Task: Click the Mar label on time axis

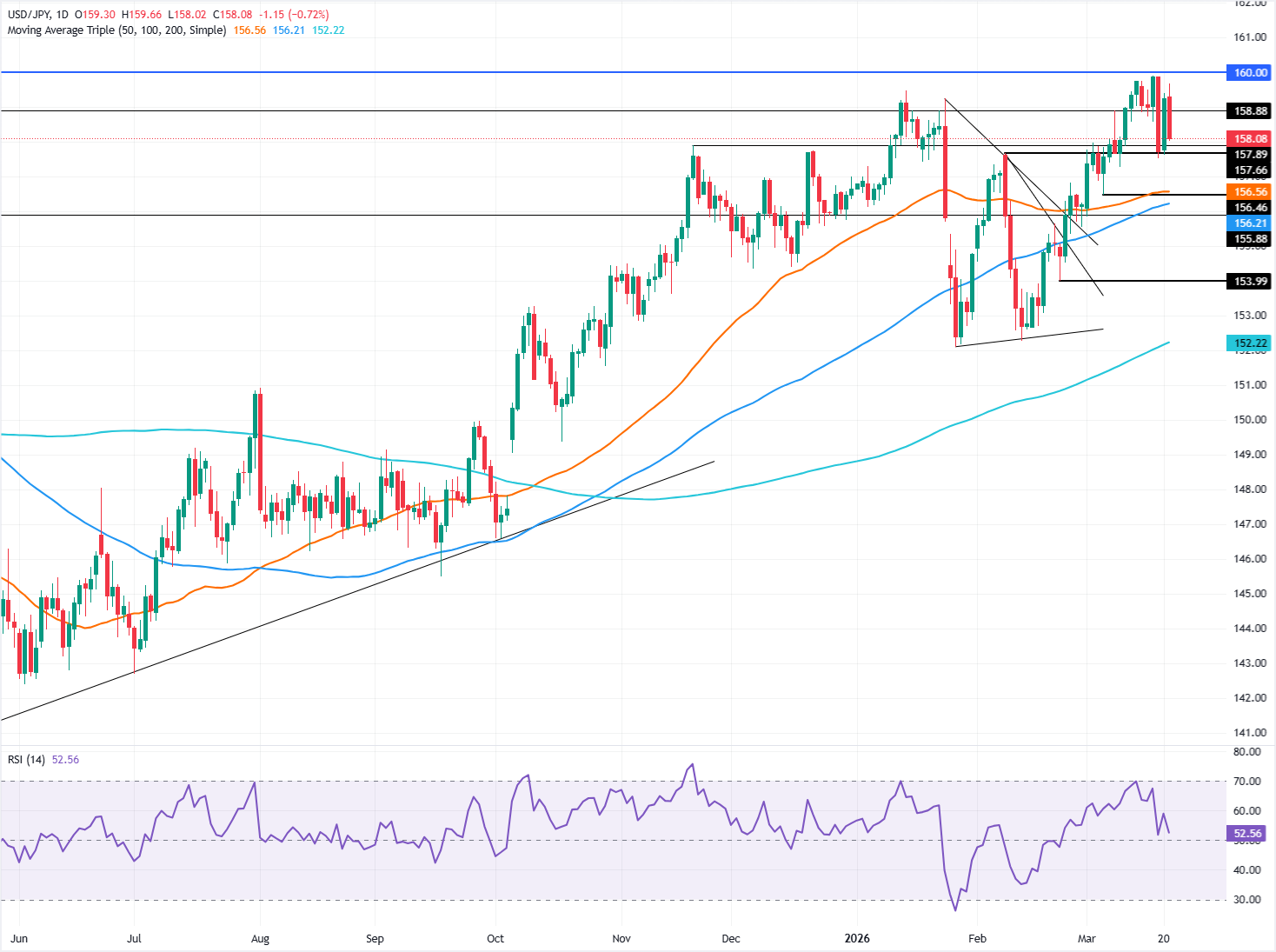Action: (x=1087, y=939)
